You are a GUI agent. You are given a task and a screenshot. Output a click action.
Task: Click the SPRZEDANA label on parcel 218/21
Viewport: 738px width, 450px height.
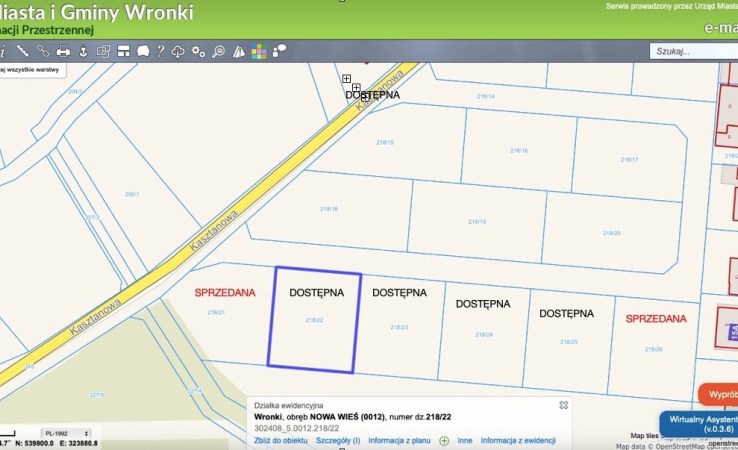(x=225, y=293)
